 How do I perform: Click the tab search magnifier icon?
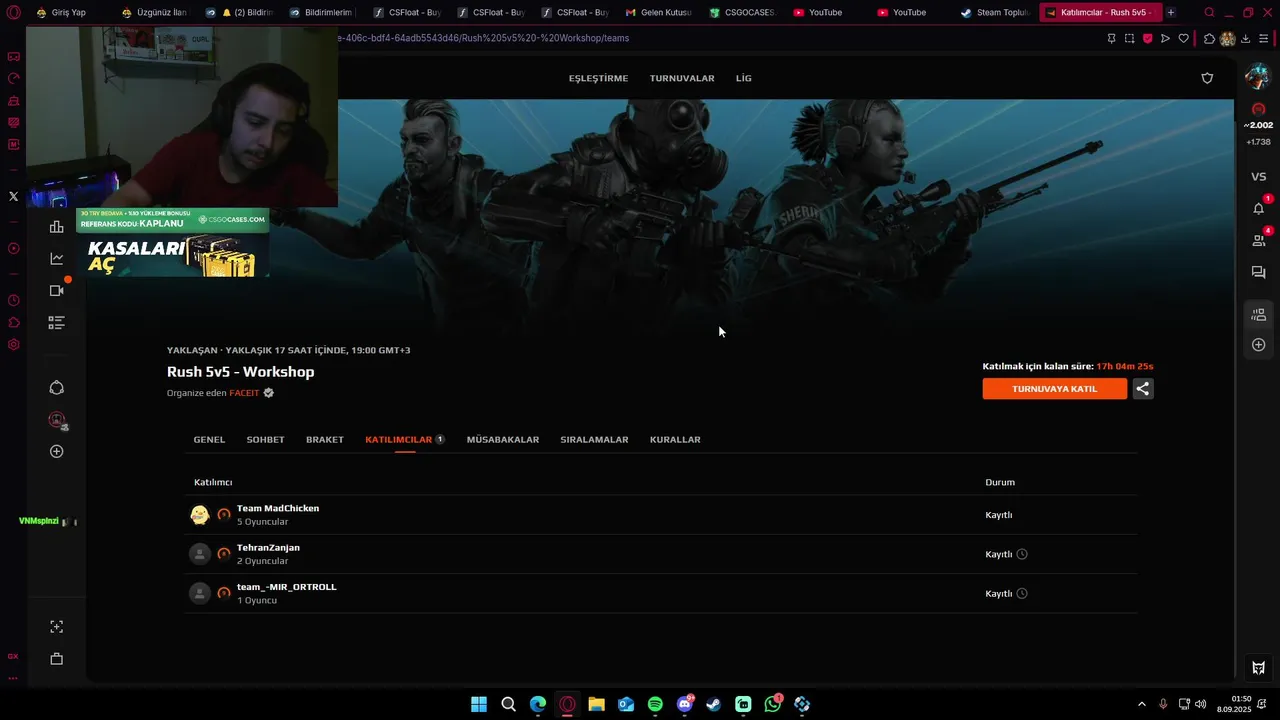click(x=1209, y=12)
